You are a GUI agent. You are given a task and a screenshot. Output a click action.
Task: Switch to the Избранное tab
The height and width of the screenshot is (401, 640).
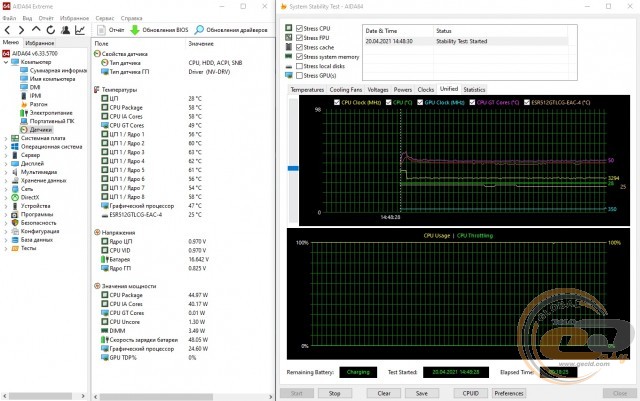40,42
